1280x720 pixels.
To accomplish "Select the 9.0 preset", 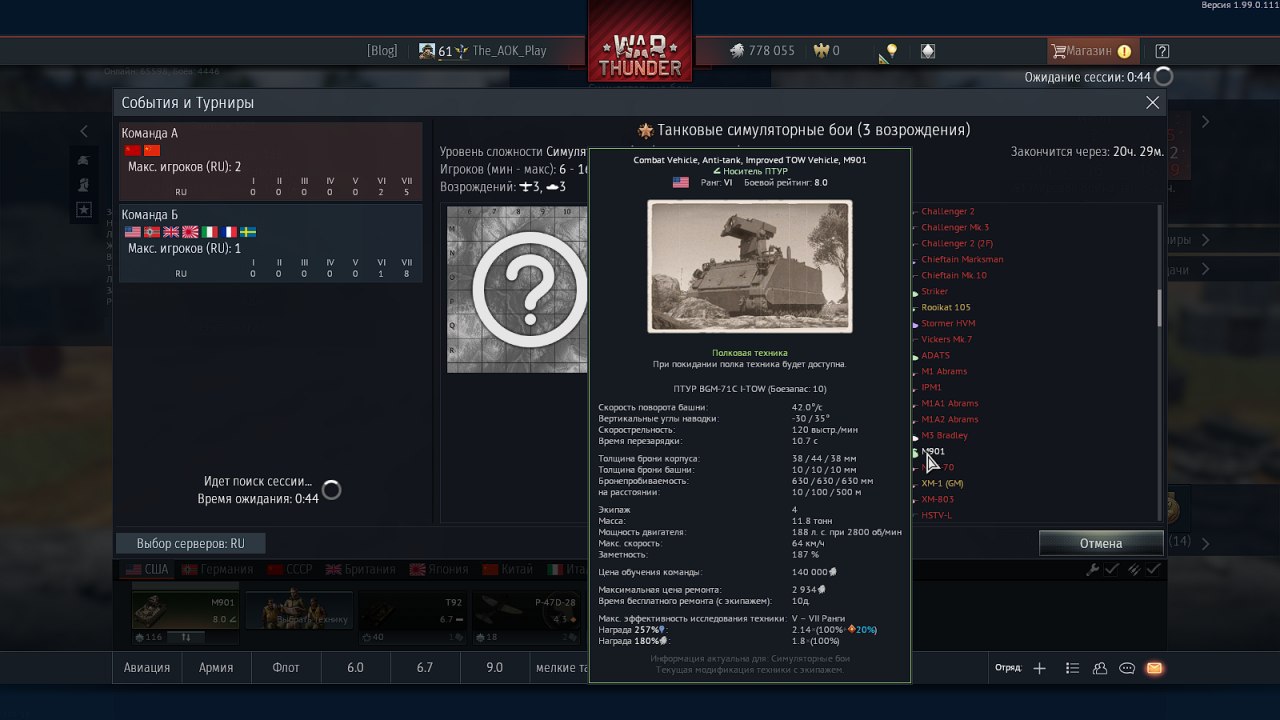I will pos(494,667).
